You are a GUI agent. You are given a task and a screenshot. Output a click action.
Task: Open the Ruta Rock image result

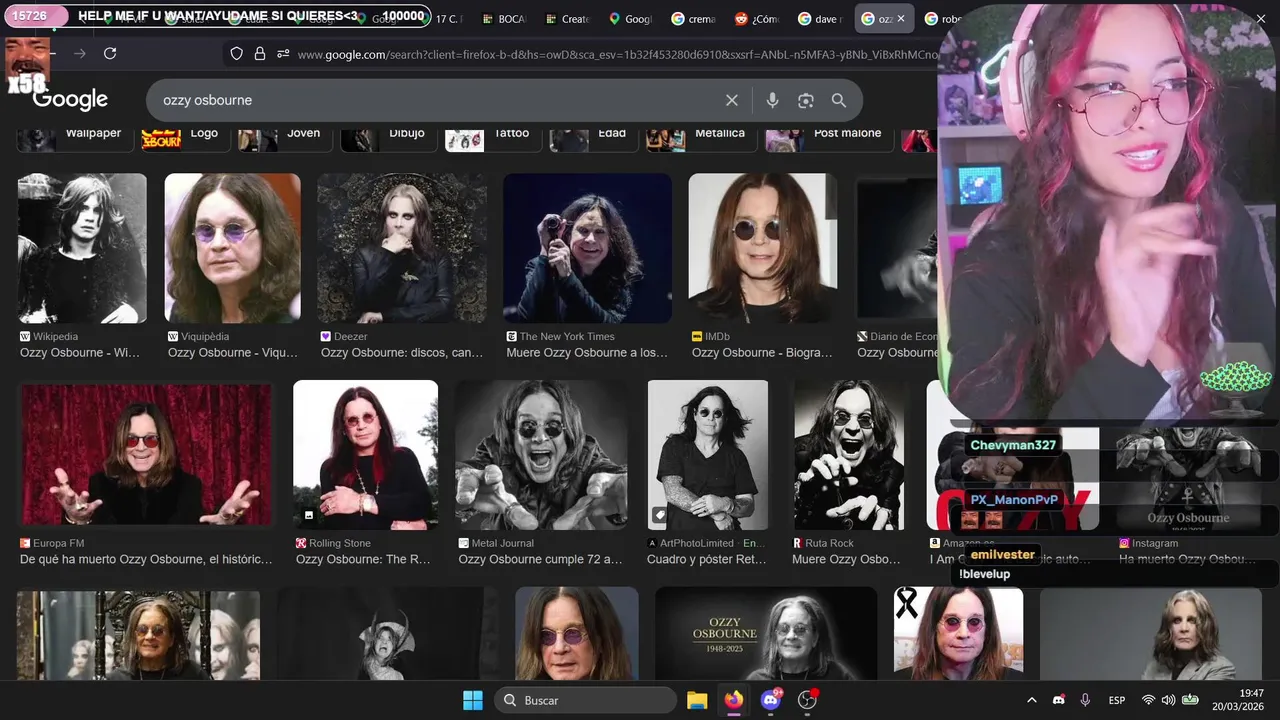click(849, 455)
